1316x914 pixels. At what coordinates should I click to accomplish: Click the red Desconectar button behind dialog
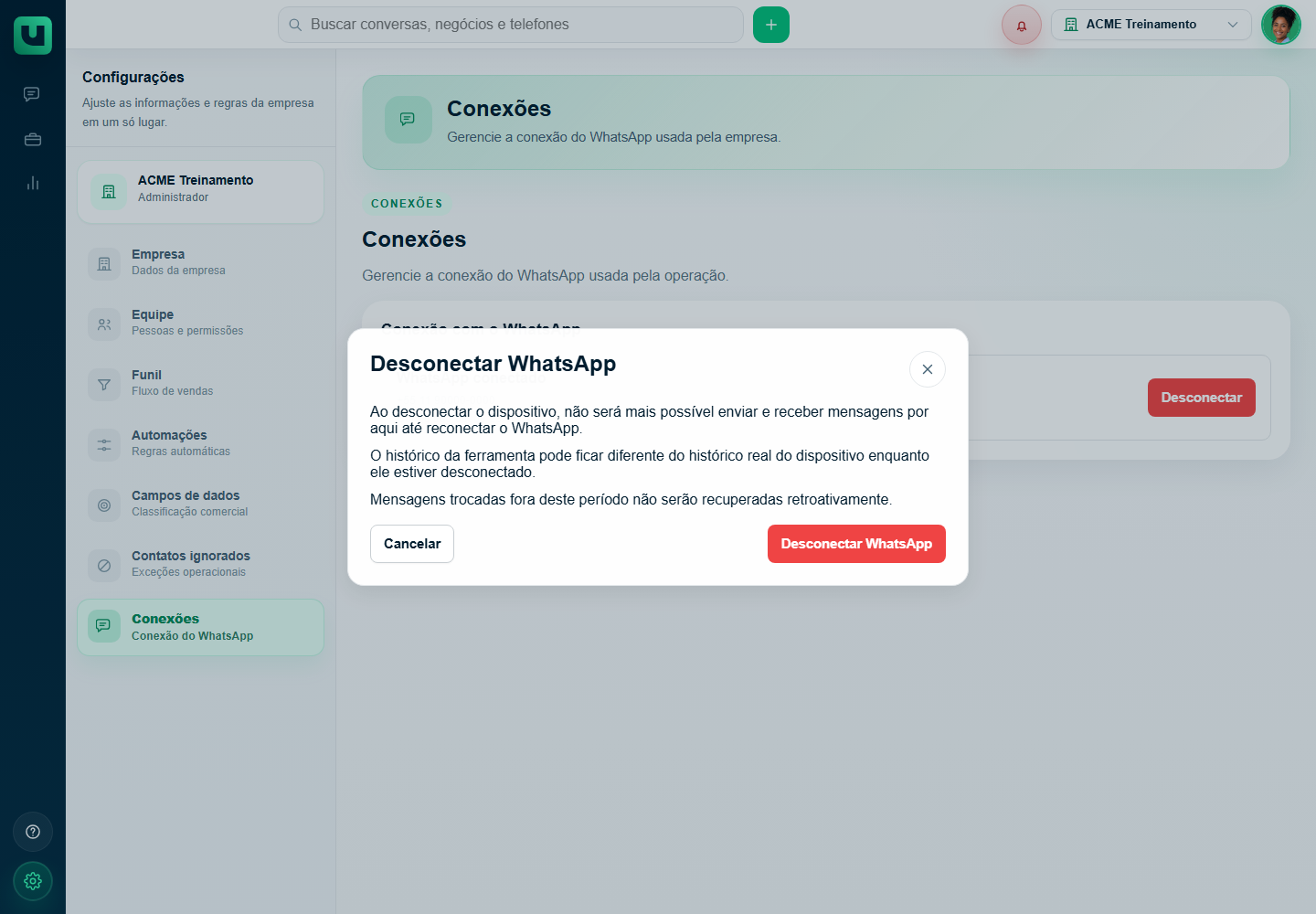tap(1201, 398)
